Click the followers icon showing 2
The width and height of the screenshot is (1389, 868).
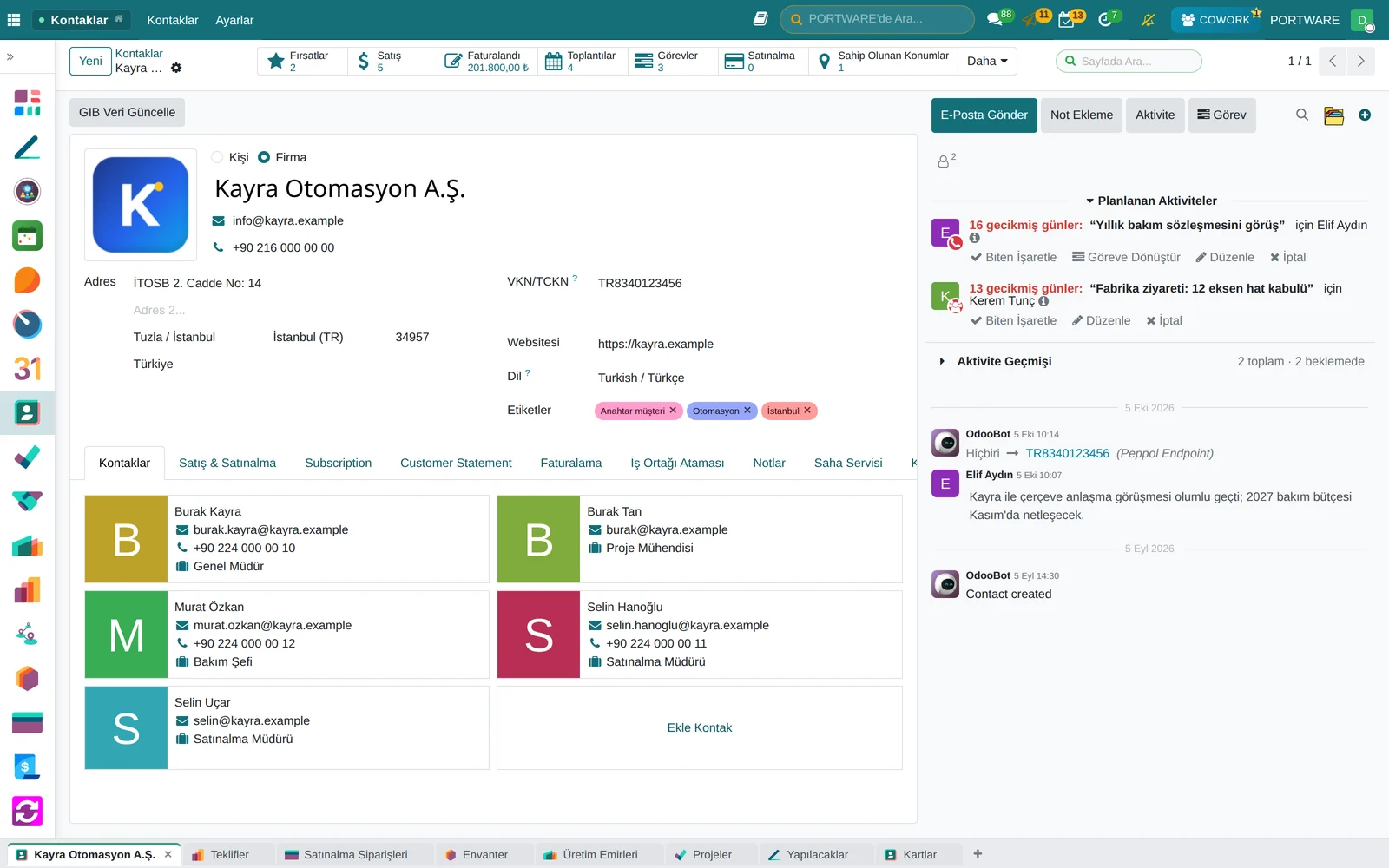pyautogui.click(x=946, y=161)
